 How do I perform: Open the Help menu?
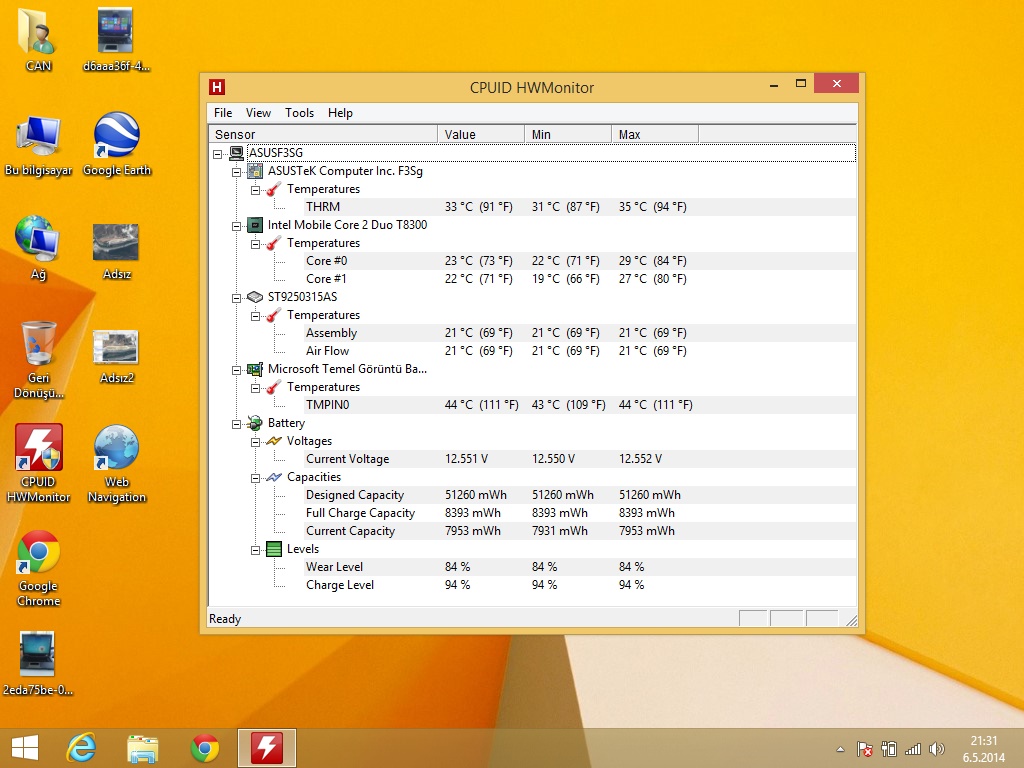point(340,113)
